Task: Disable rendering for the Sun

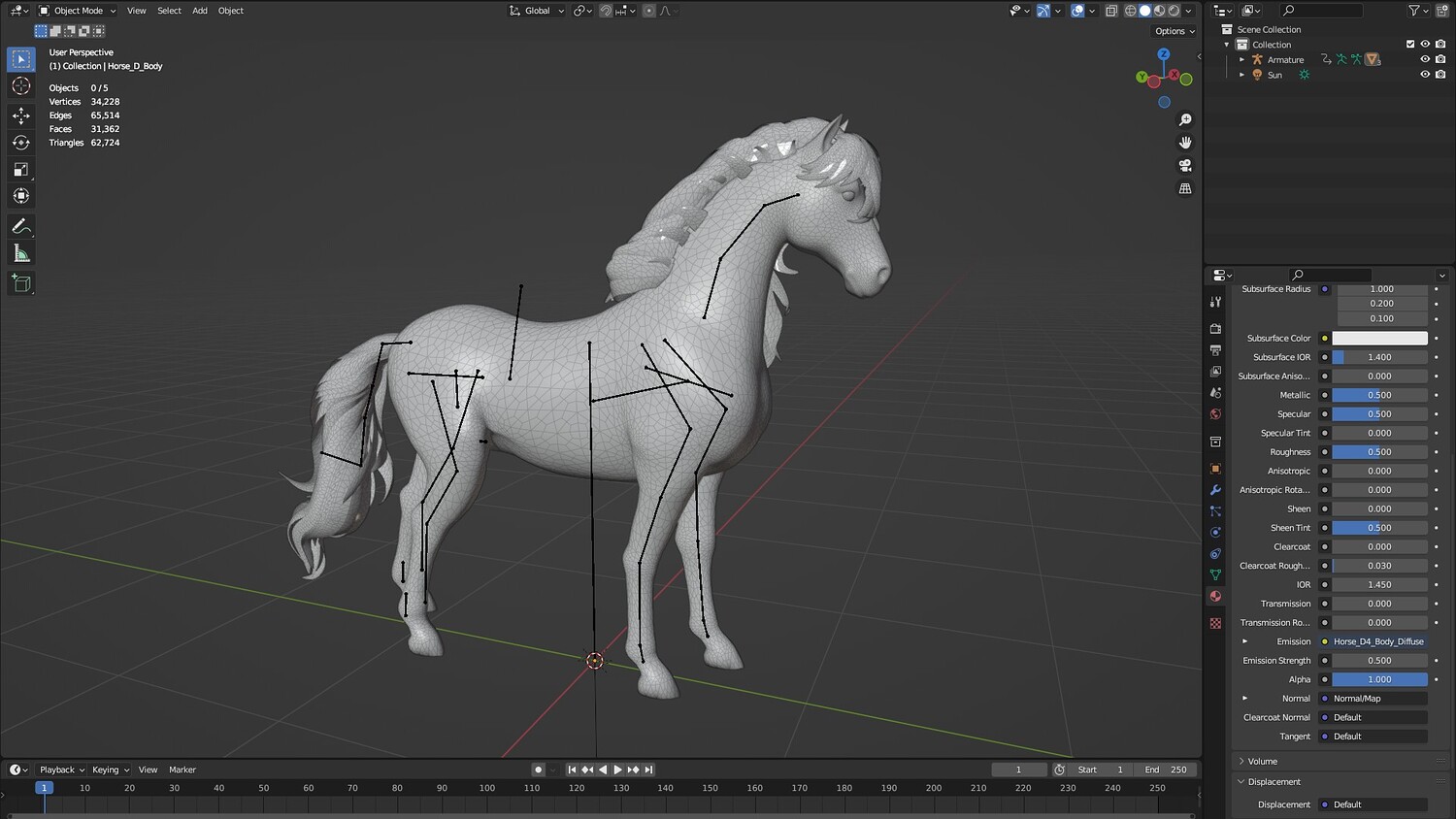Action: (1440, 75)
